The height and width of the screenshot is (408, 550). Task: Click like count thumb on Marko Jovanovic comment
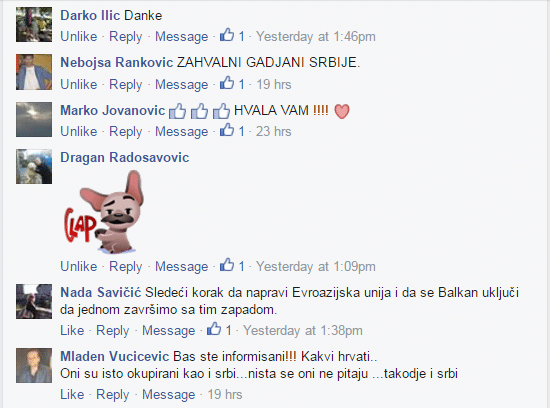point(227,130)
